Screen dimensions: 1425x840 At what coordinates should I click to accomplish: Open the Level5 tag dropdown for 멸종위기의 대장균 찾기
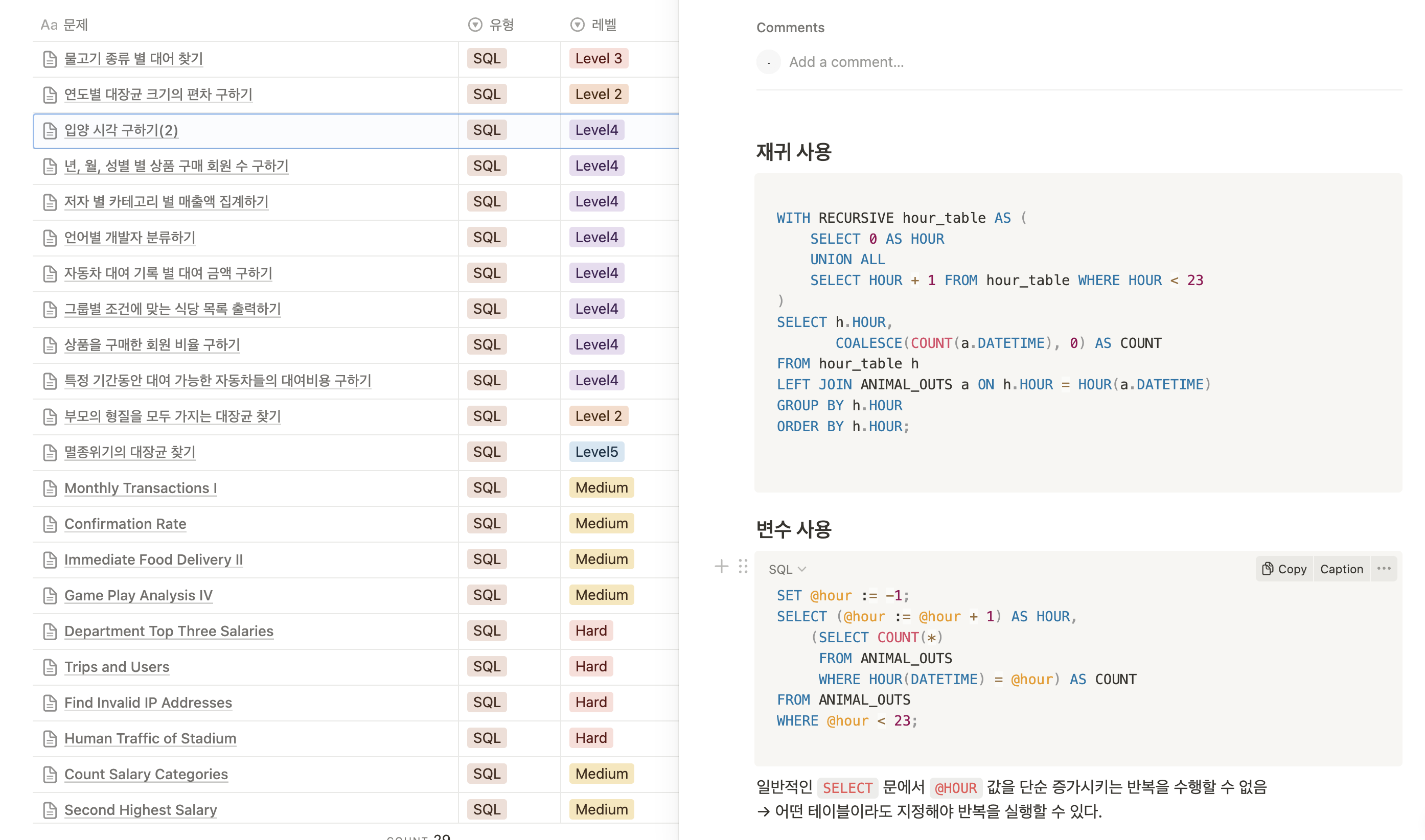point(596,452)
